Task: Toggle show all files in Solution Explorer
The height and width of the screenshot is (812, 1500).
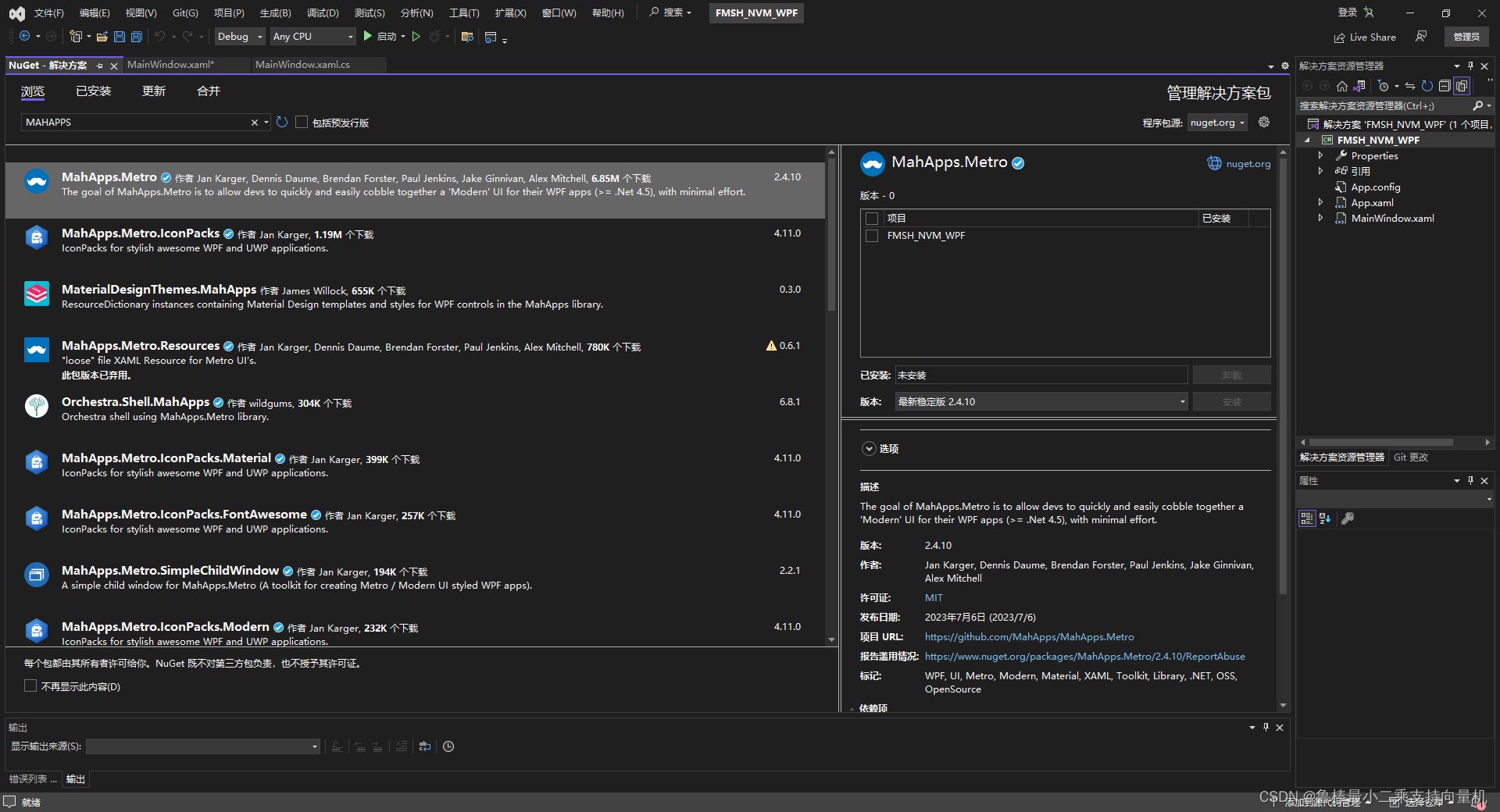Action: point(1462,86)
